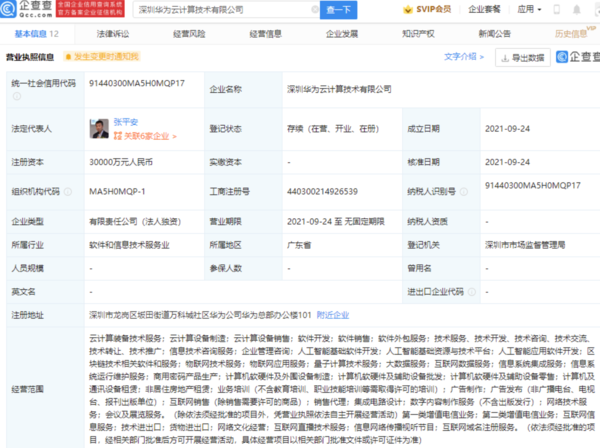Viewport: 600px width, 448px height.
Task: Select 组织机构代码 value MA5H0MQP-1
Action: pyautogui.click(x=117, y=192)
